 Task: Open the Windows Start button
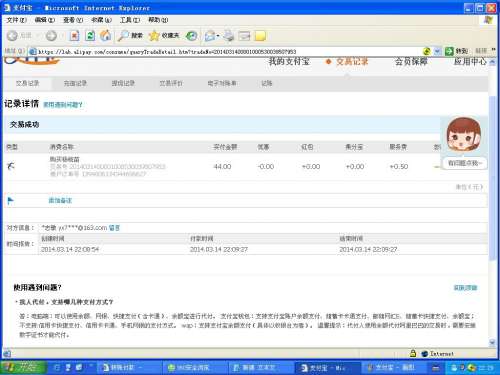click(23, 367)
